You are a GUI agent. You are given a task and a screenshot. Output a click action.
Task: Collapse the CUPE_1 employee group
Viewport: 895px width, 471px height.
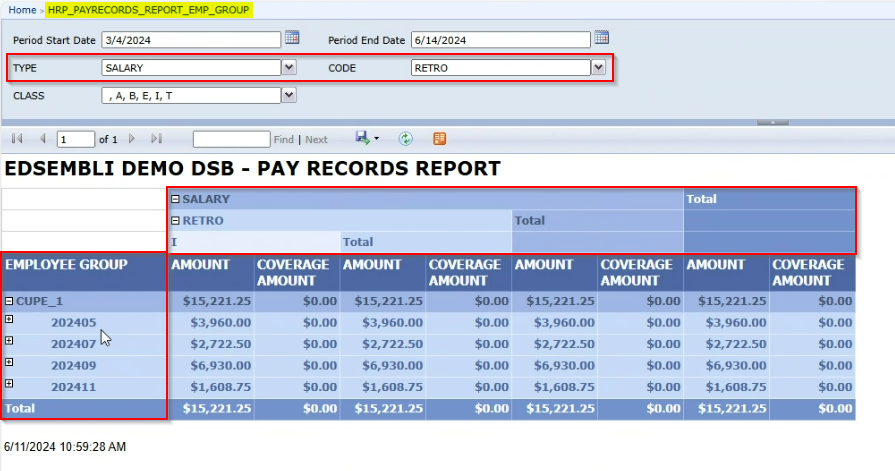pyautogui.click(x=9, y=301)
